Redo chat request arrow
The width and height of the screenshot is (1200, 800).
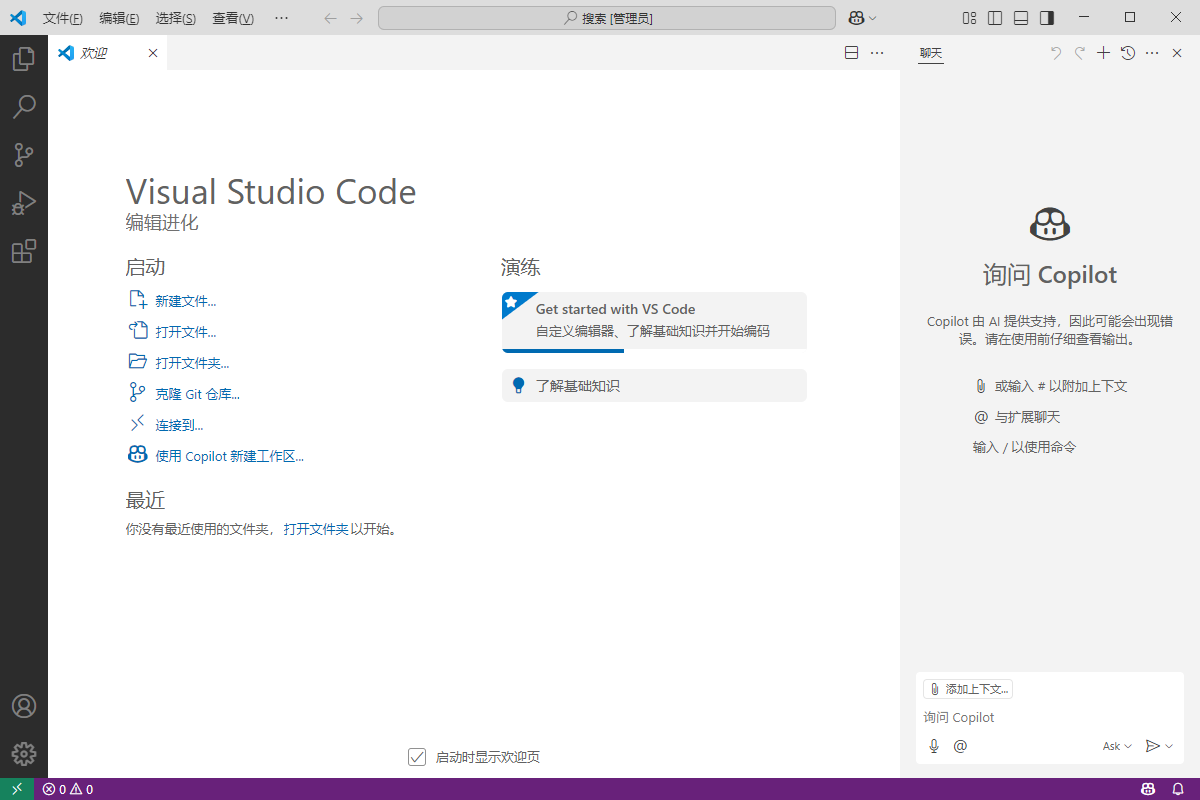[1079, 53]
